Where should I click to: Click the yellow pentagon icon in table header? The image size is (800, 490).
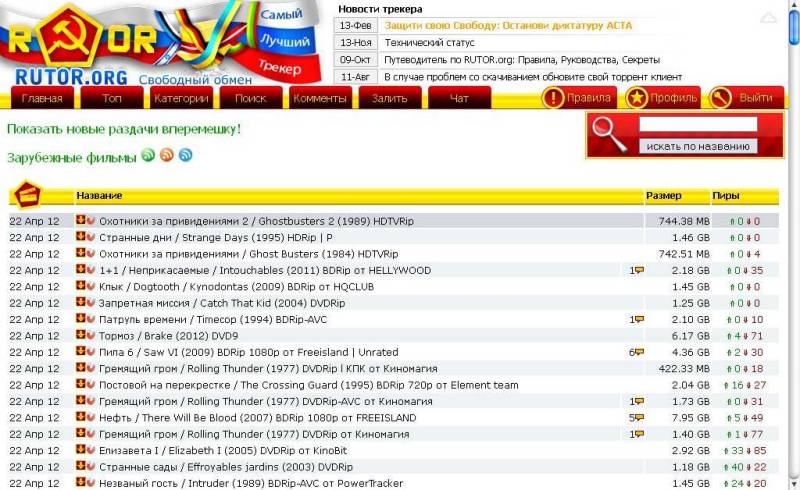[x=28, y=194]
